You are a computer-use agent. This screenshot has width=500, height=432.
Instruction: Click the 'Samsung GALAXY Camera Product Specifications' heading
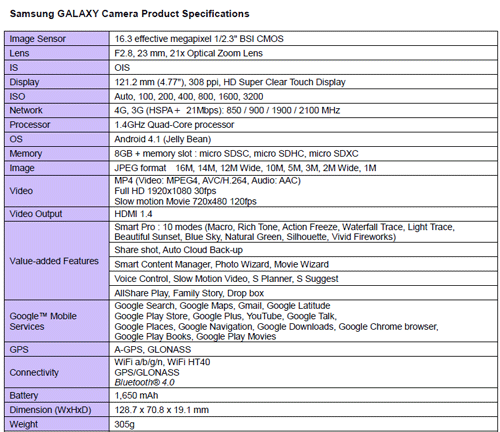(x=129, y=14)
